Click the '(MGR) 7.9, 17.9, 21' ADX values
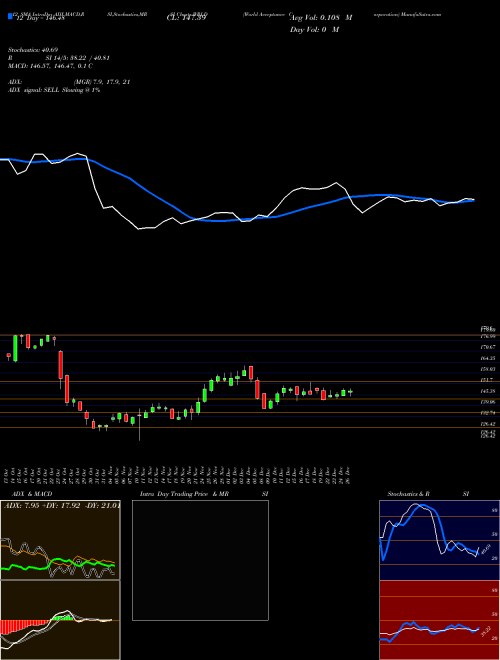 tap(102, 82)
